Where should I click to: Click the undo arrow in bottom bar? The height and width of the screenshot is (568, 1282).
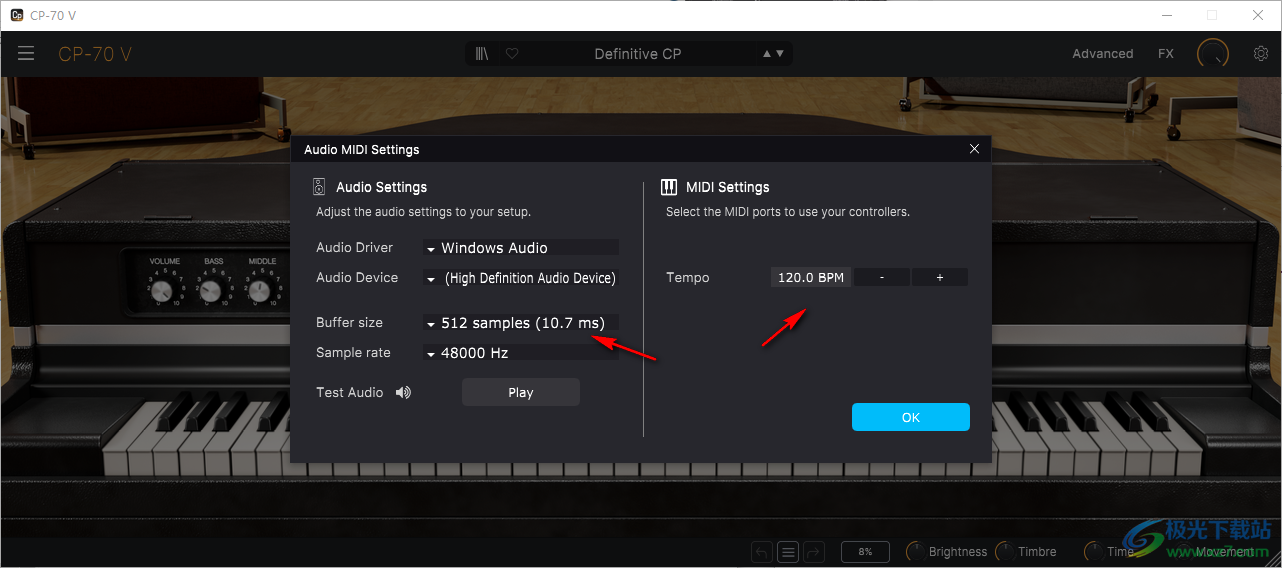tap(762, 552)
